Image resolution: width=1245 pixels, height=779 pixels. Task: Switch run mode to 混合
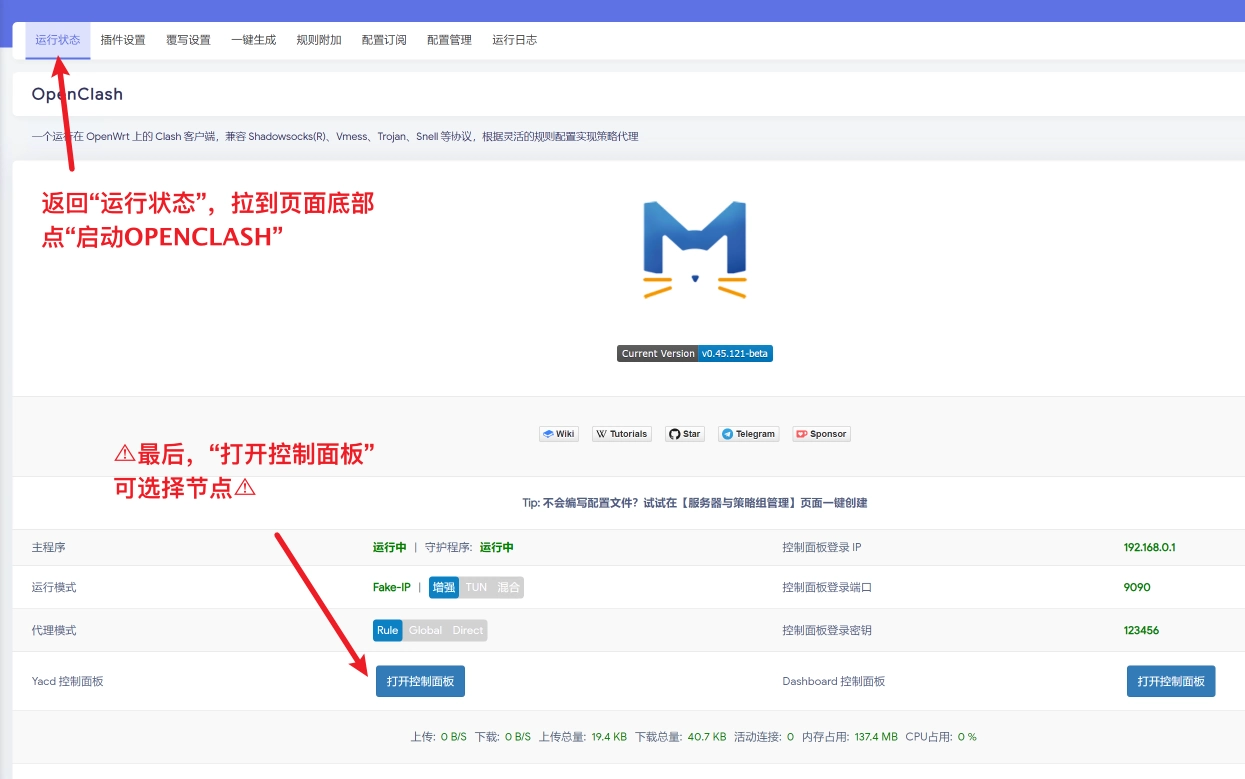pyautogui.click(x=508, y=588)
